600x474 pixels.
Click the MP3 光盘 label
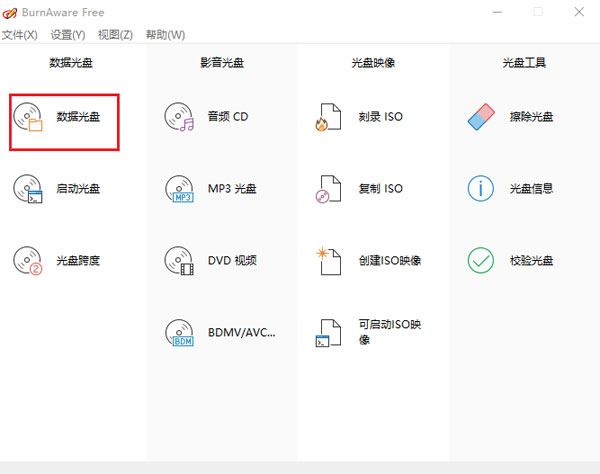pyautogui.click(x=232, y=189)
